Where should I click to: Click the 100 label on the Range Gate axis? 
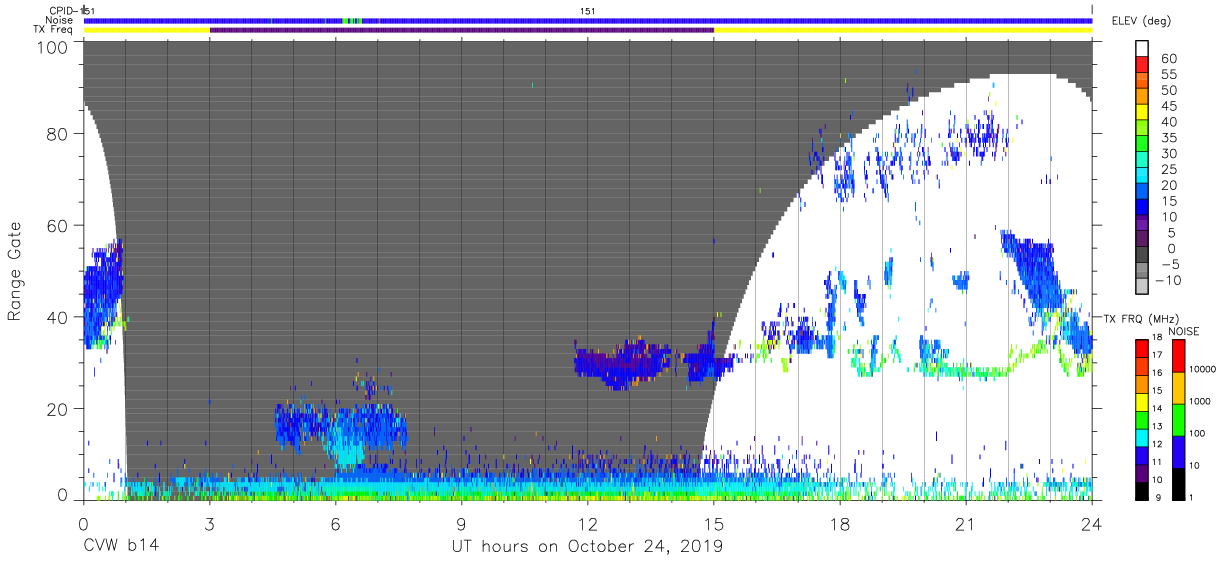53,47
